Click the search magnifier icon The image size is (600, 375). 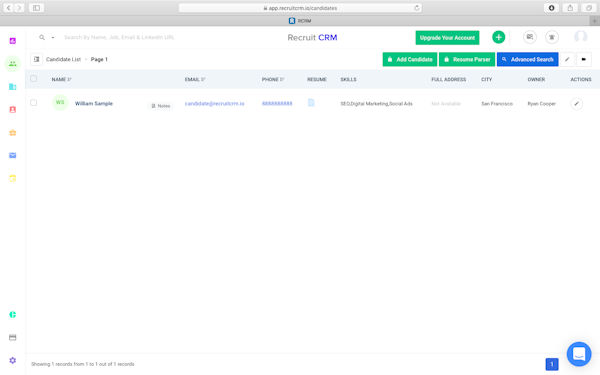pyautogui.click(x=42, y=37)
